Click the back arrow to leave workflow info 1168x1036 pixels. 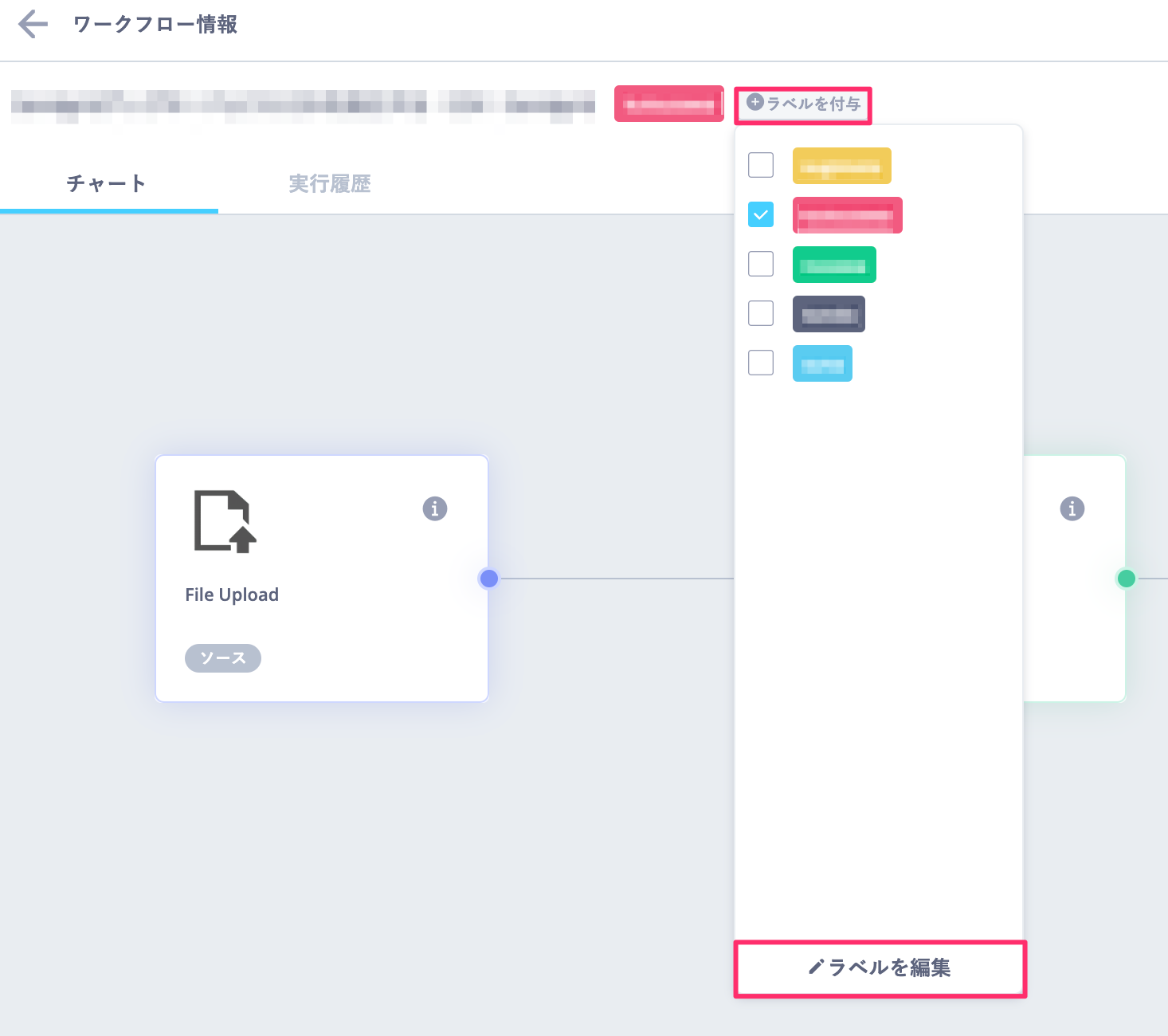coord(32,24)
